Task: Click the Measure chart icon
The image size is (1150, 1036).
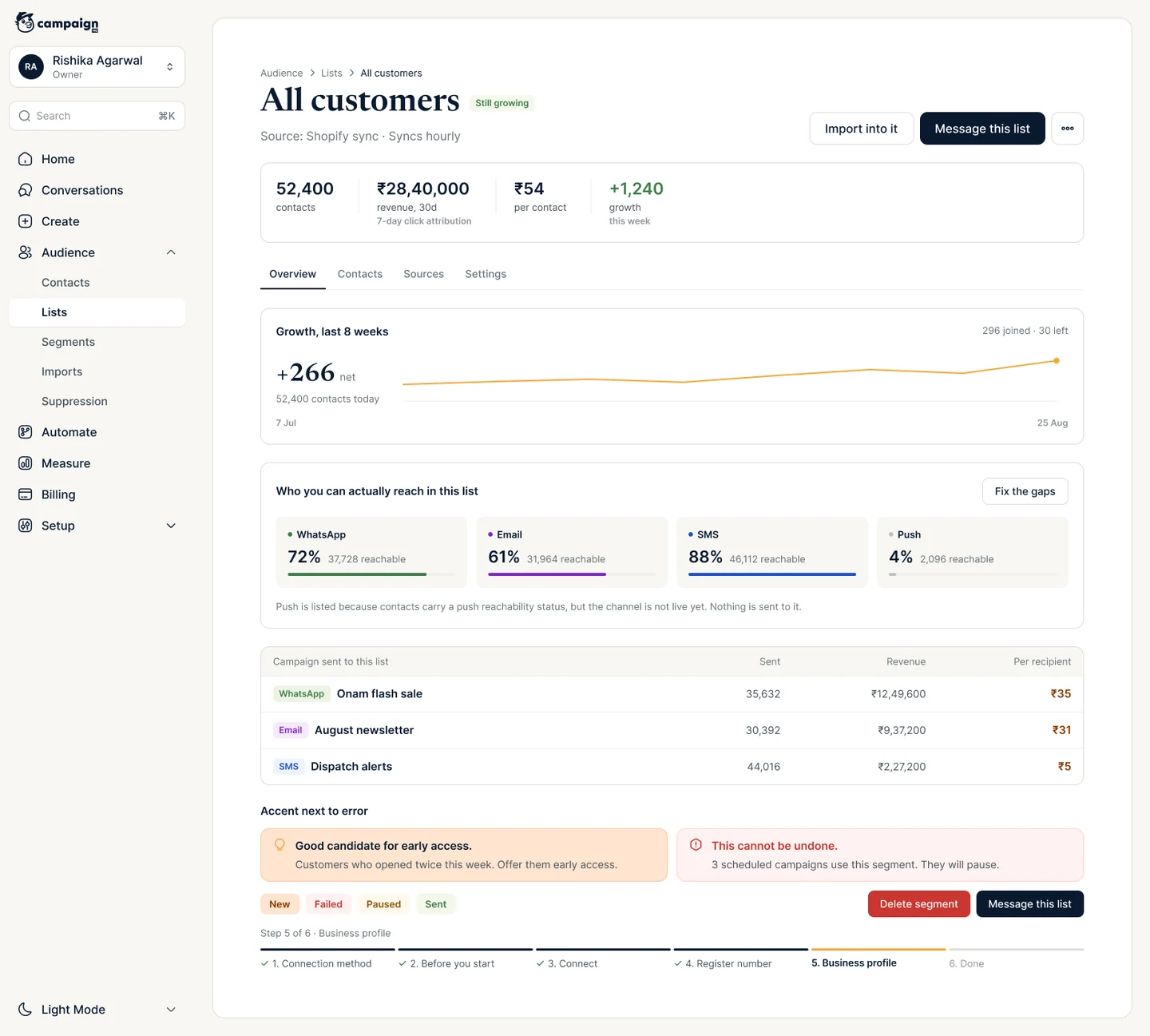Action: [x=26, y=463]
